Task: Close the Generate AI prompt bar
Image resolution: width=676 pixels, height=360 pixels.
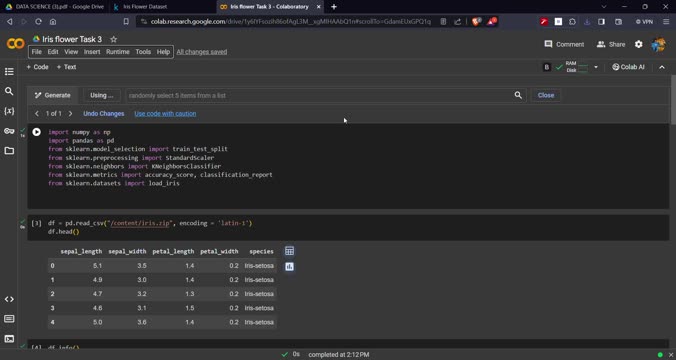Action: pyautogui.click(x=546, y=95)
